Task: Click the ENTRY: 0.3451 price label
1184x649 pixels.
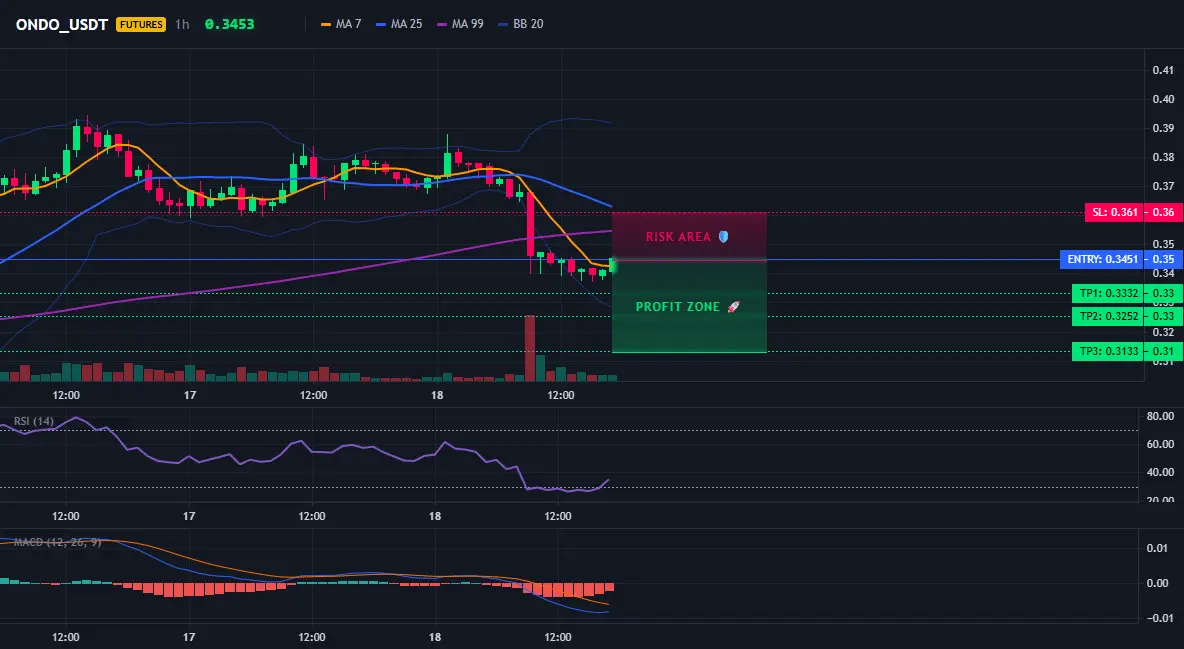Action: point(1102,259)
